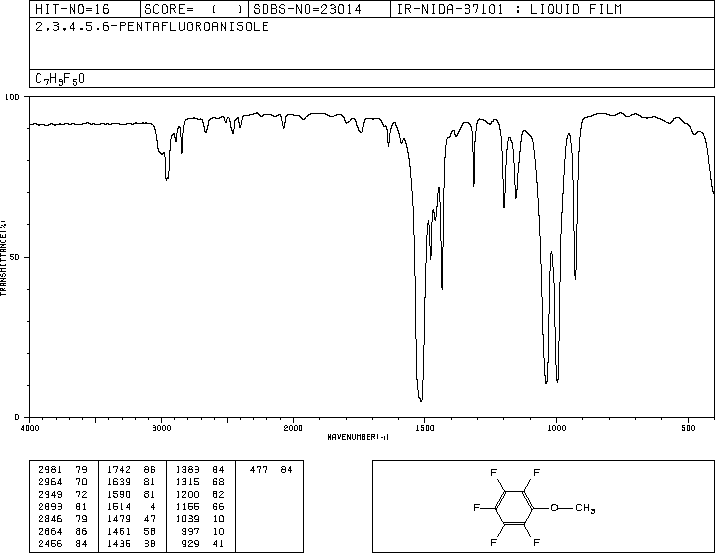Screen dimensions: 715x553
Task: Click the 100 tick label on y-axis
Action: 12,97
